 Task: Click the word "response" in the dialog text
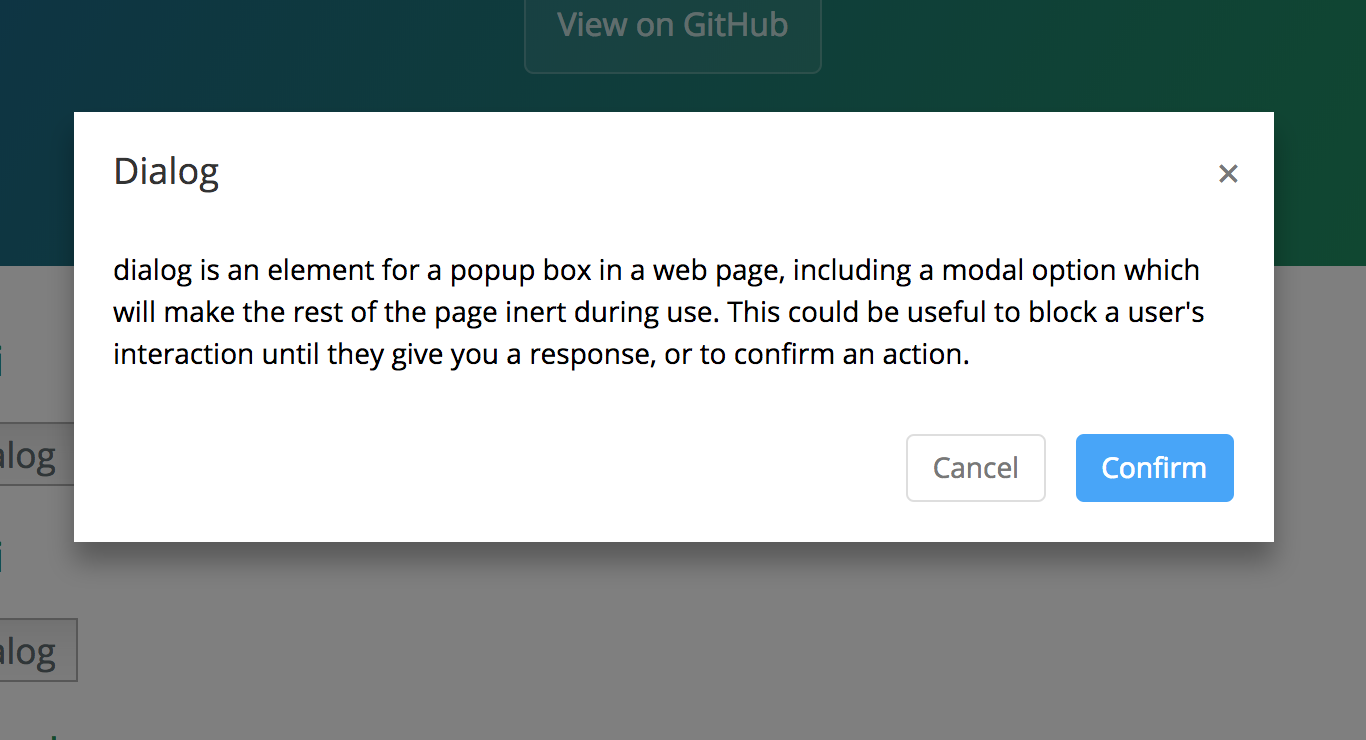click(580, 355)
